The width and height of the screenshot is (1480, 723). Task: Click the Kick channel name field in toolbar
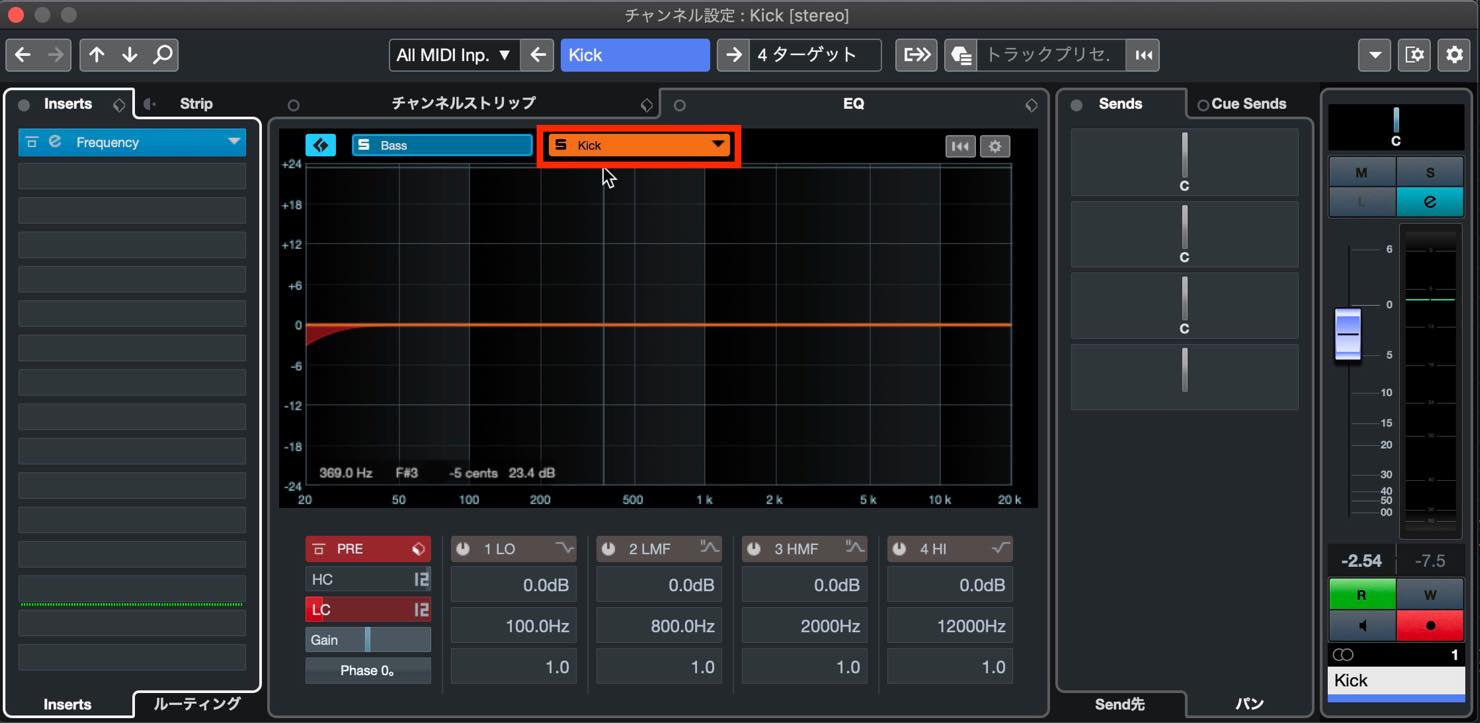point(635,55)
